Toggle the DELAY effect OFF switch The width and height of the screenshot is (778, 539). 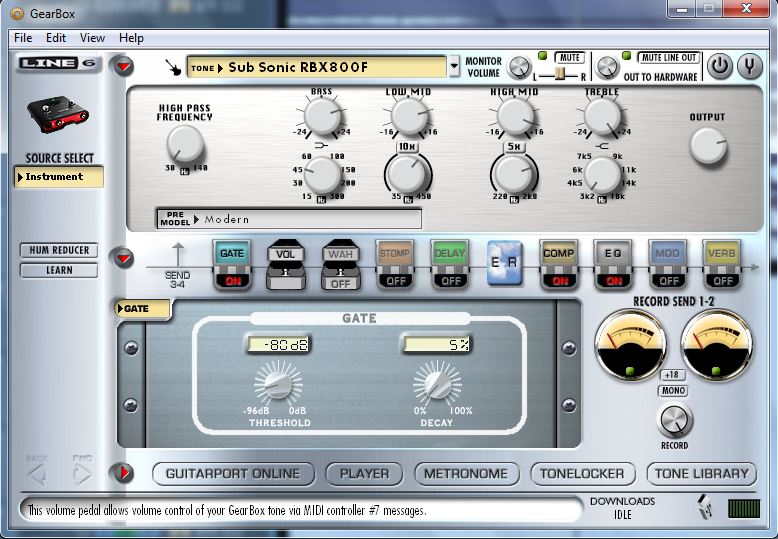(x=451, y=281)
